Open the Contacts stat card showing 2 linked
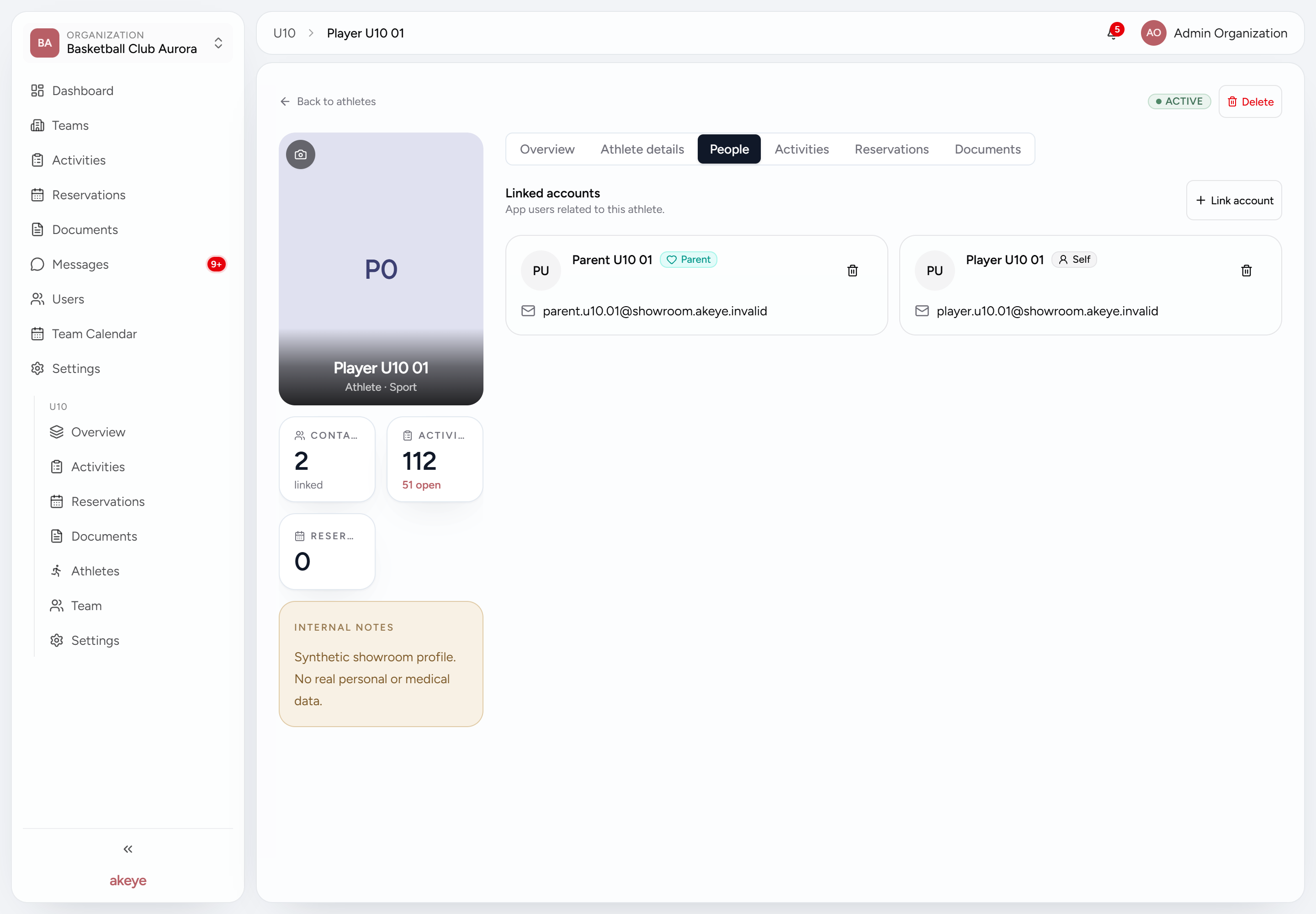1316x914 pixels. (x=327, y=459)
